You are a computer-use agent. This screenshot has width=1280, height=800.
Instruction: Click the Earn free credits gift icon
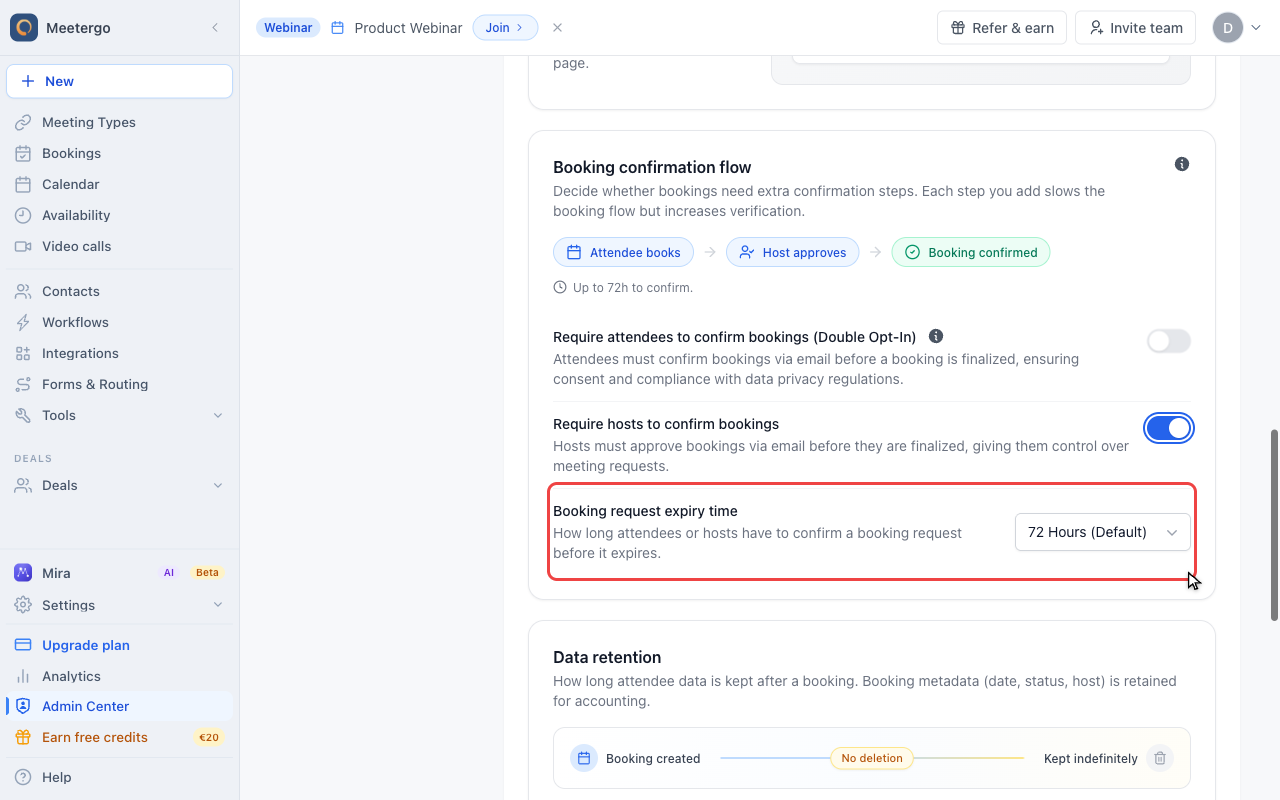pos(23,737)
